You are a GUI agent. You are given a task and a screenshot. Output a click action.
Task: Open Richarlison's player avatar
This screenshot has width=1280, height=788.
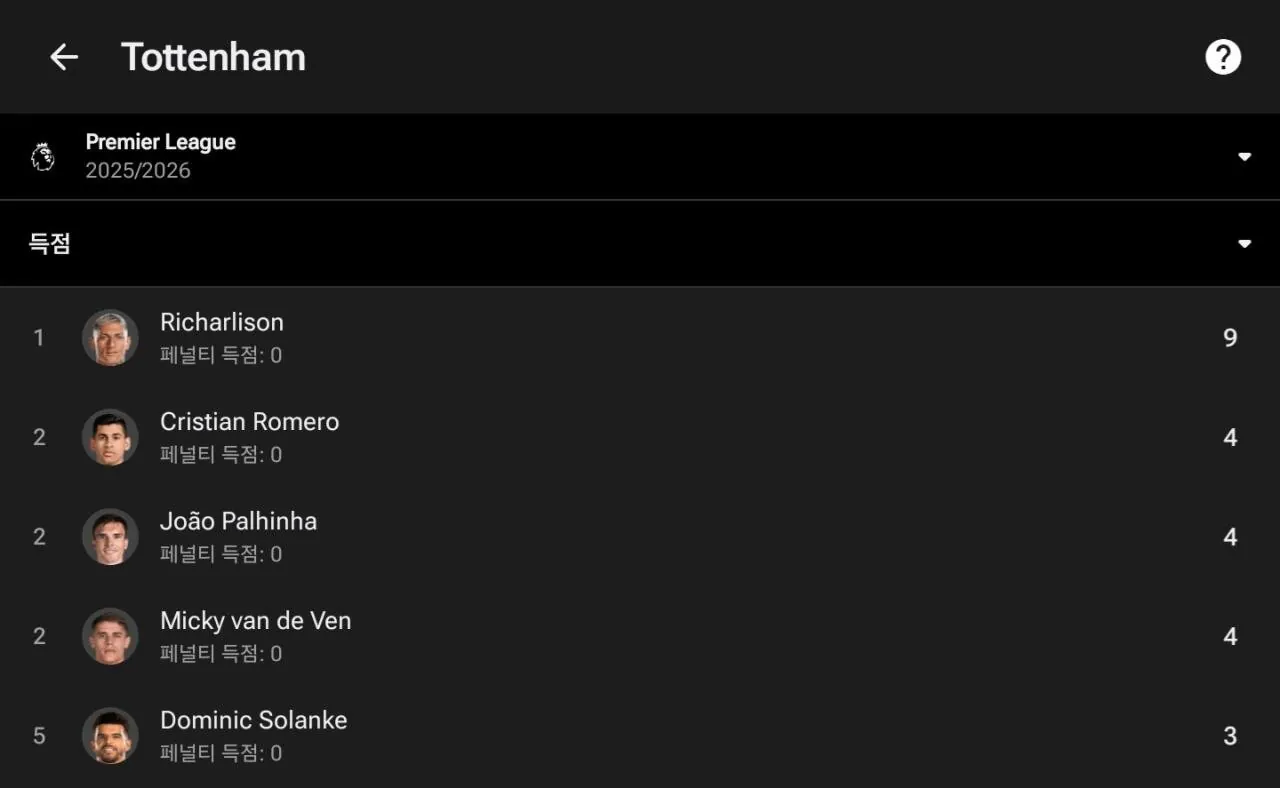point(110,337)
